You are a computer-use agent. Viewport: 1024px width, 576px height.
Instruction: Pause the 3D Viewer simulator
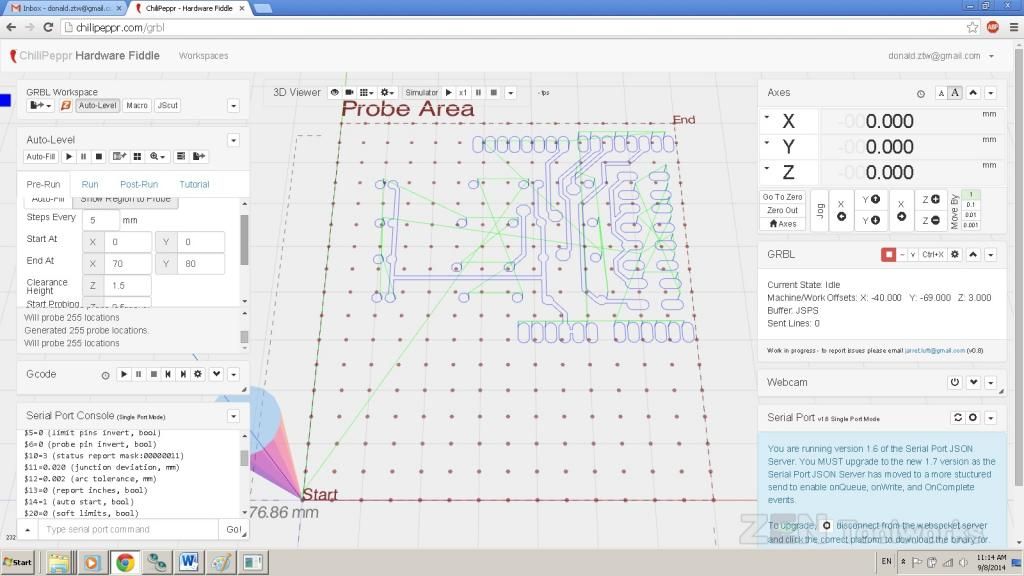click(478, 93)
